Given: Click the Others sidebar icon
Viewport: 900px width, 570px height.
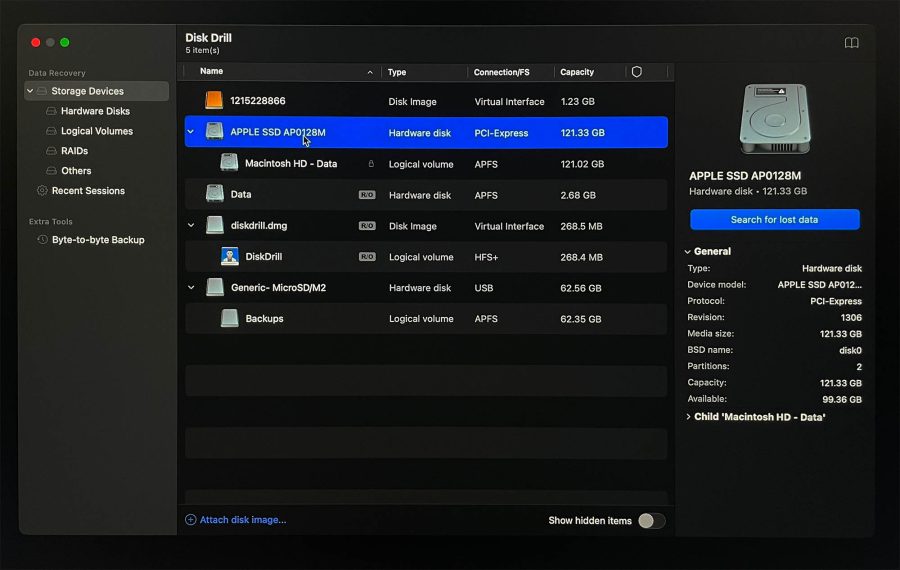Looking at the screenshot, I should coord(51,170).
